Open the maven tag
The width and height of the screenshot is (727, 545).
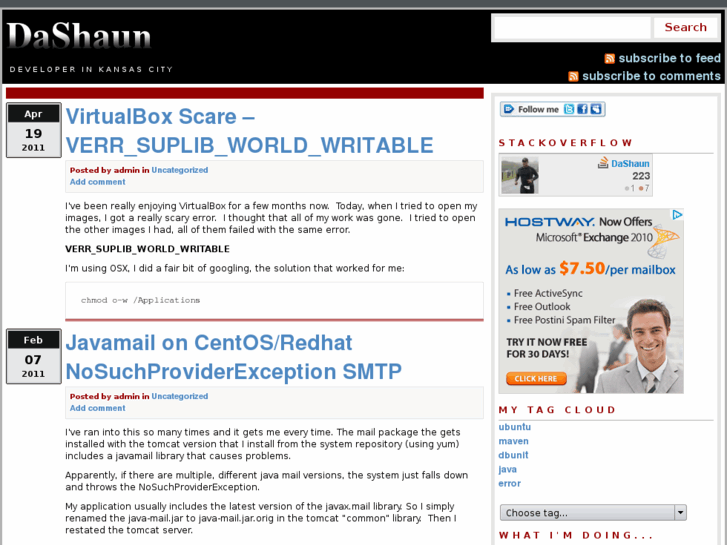[x=513, y=441]
